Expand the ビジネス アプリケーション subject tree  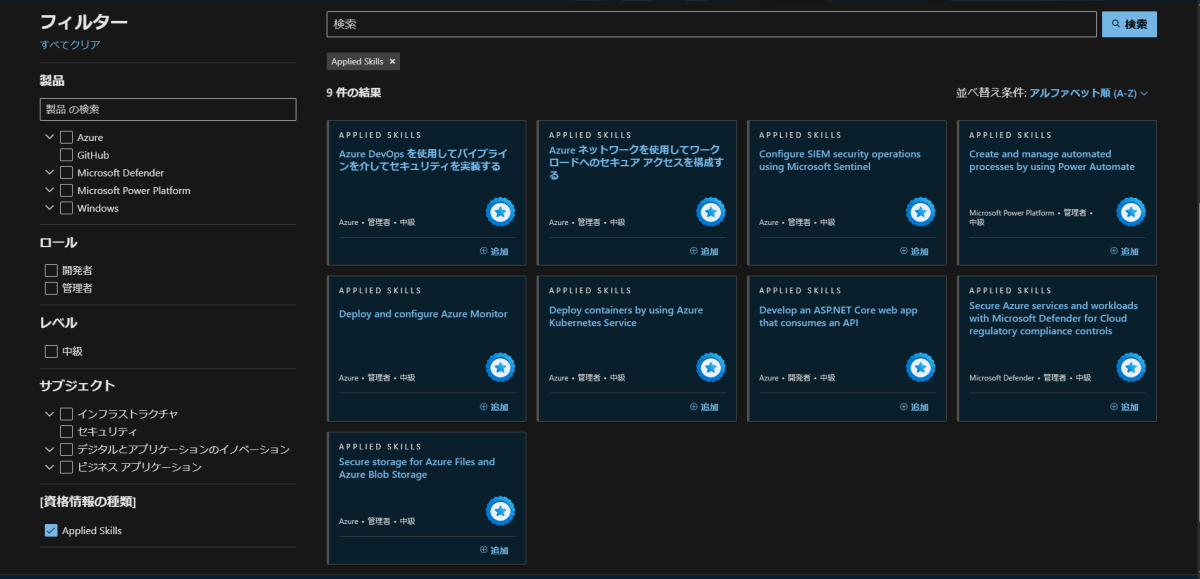[x=49, y=467]
